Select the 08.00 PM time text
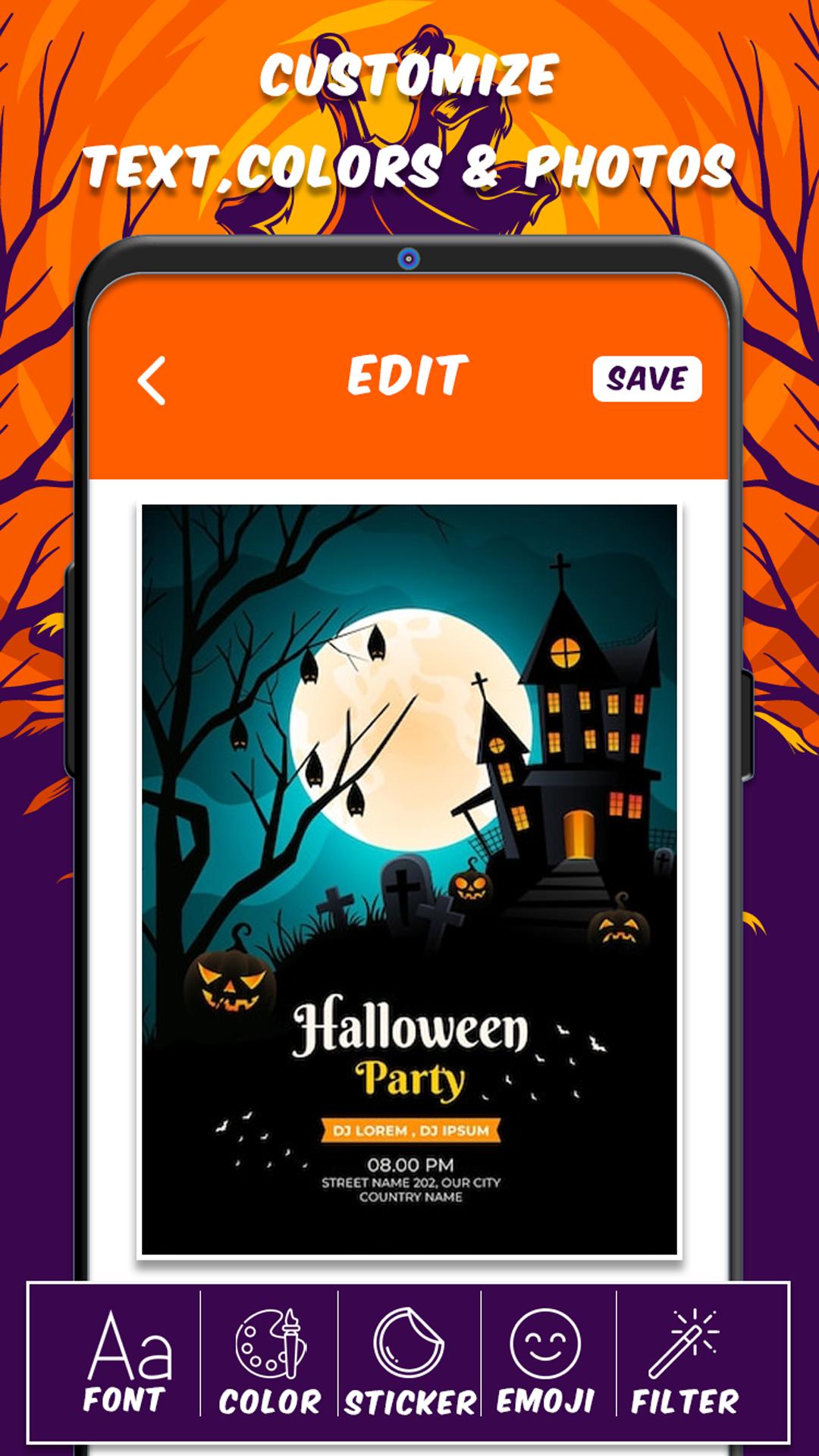 pyautogui.click(x=410, y=1165)
